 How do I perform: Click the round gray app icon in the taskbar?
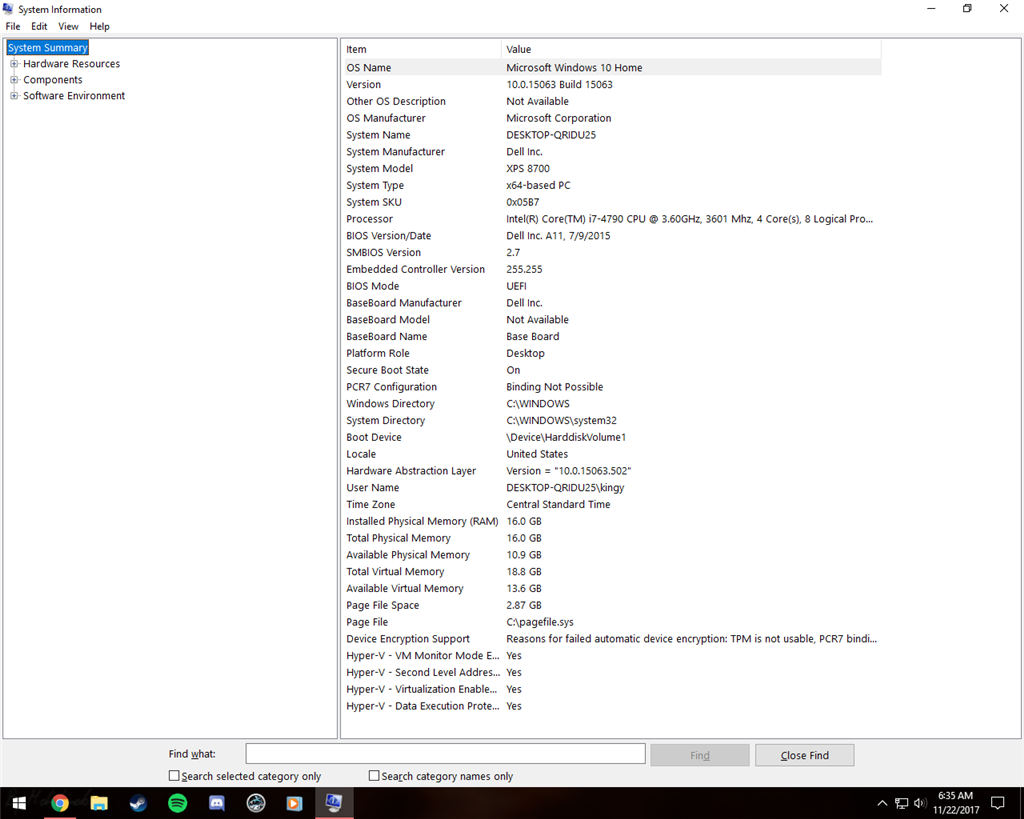[255, 803]
